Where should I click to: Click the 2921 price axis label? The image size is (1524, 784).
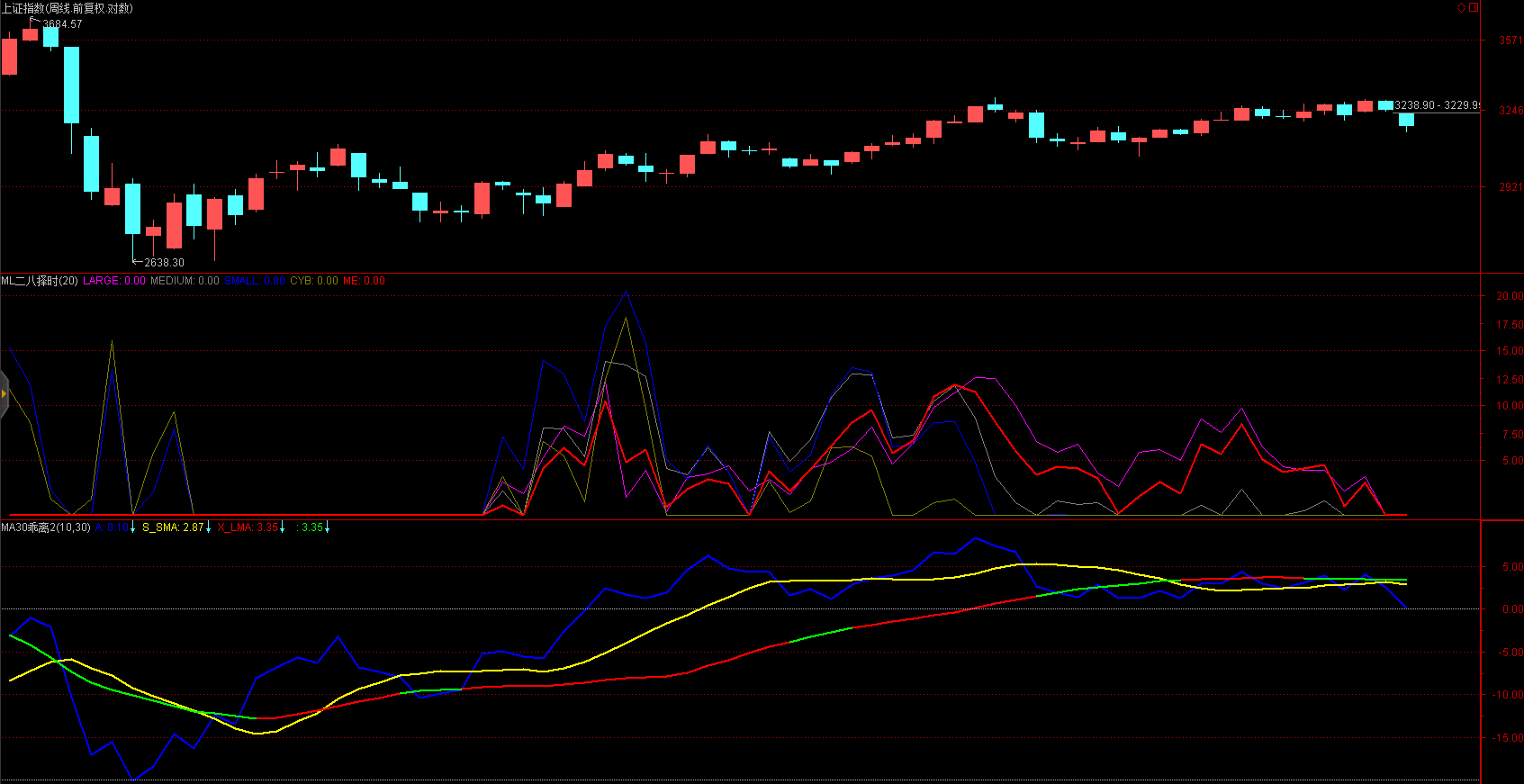pos(1510,187)
